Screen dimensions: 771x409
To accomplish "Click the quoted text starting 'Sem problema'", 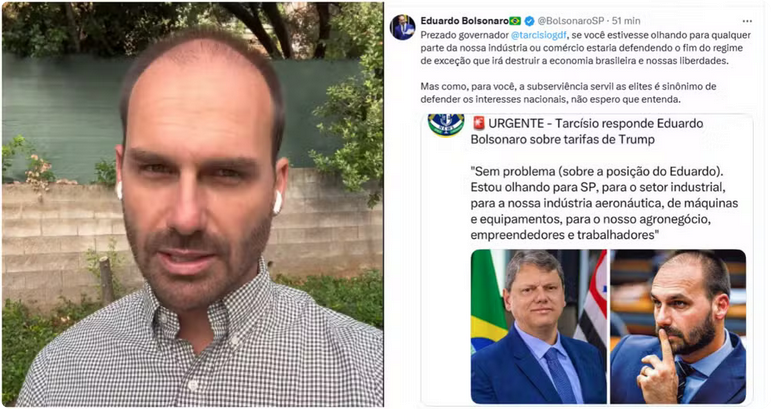I will [x=604, y=203].
